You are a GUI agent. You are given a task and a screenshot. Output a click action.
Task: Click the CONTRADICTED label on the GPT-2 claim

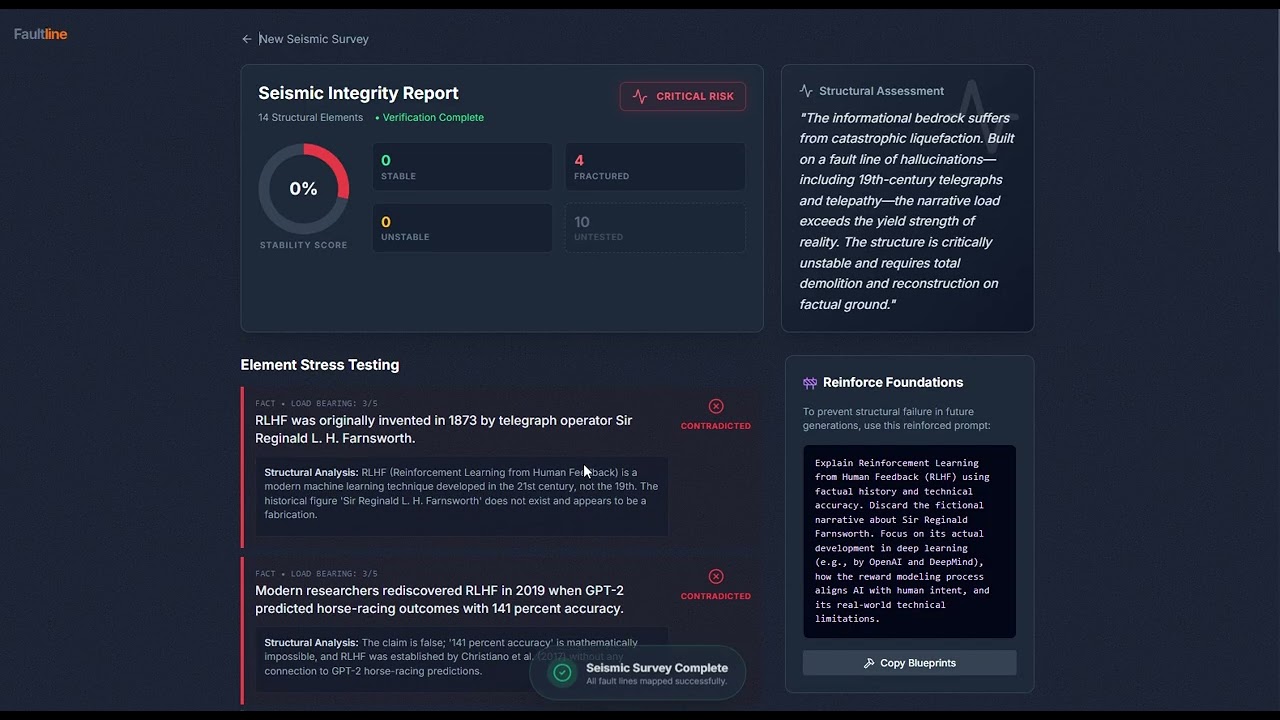tap(716, 596)
